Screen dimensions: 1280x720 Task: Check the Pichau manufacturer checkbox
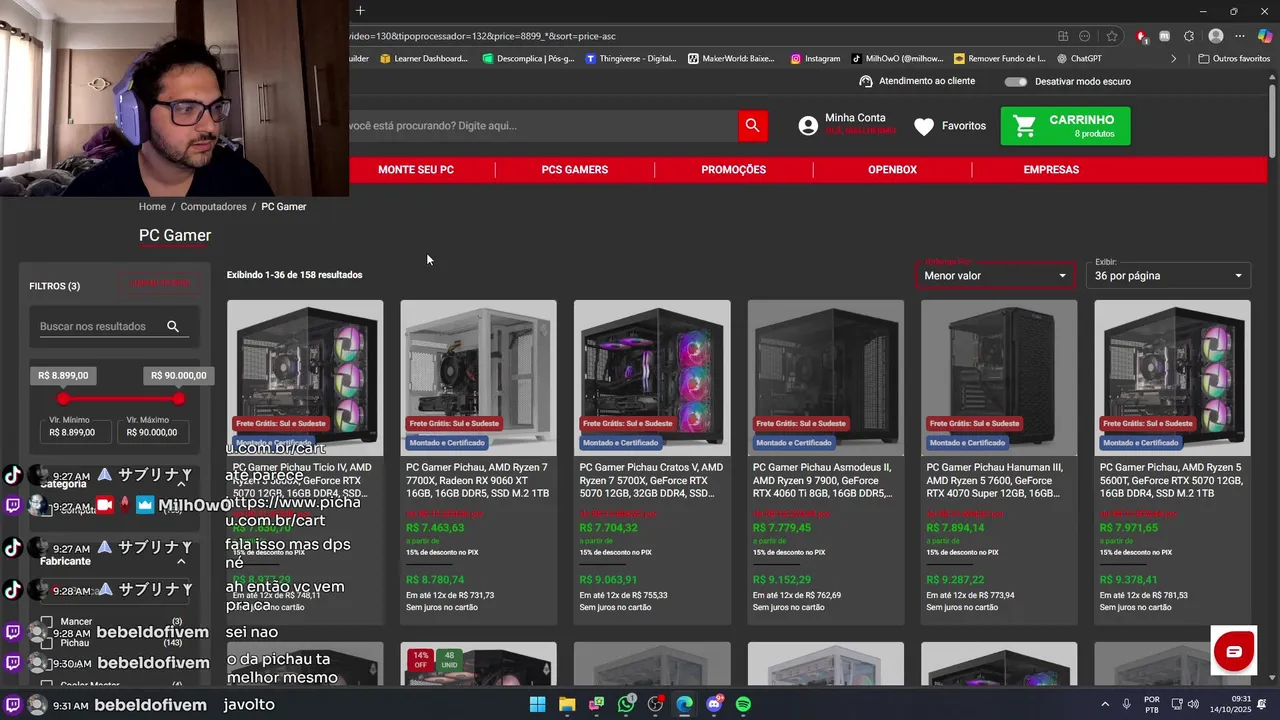tap(46, 643)
